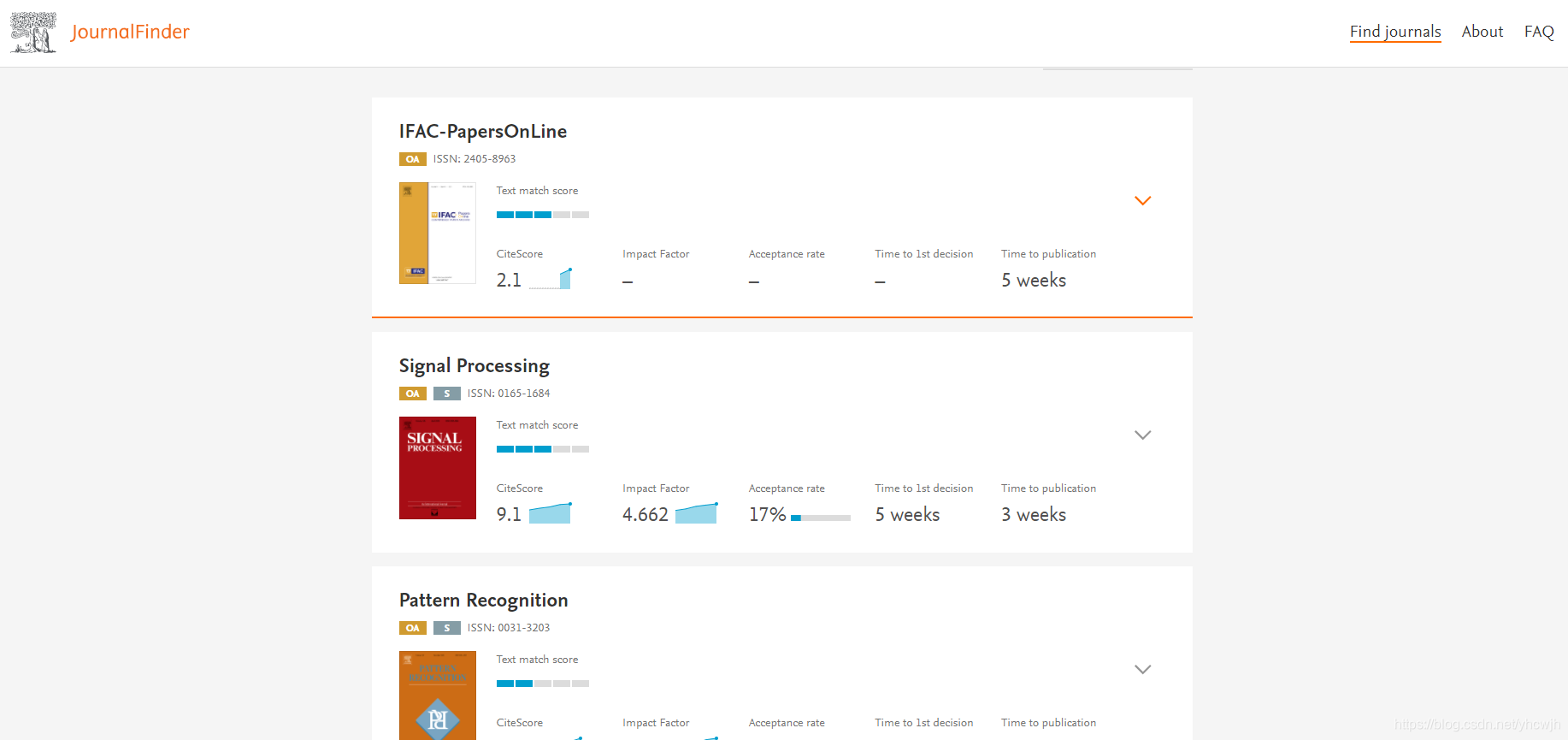Open the About page
This screenshot has height=740, width=1568.
(x=1482, y=32)
